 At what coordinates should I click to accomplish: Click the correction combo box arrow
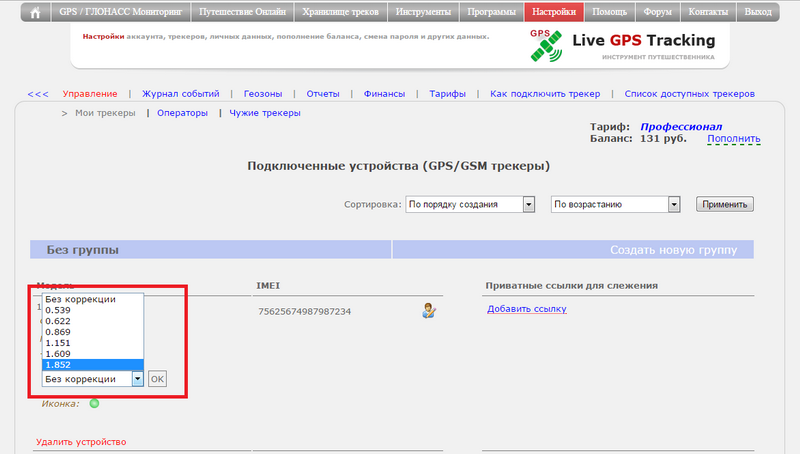[138, 379]
